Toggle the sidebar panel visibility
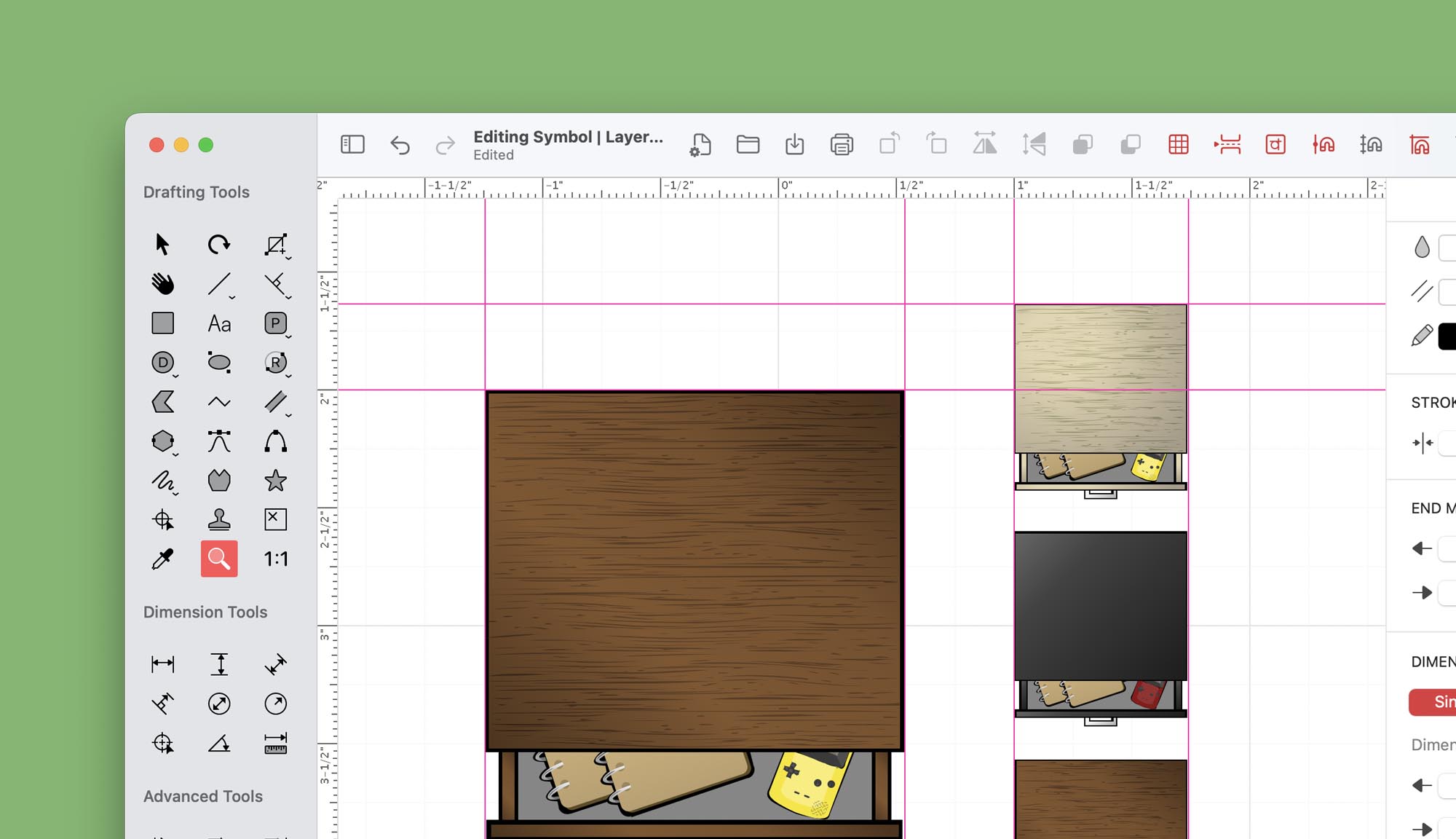 click(x=352, y=144)
